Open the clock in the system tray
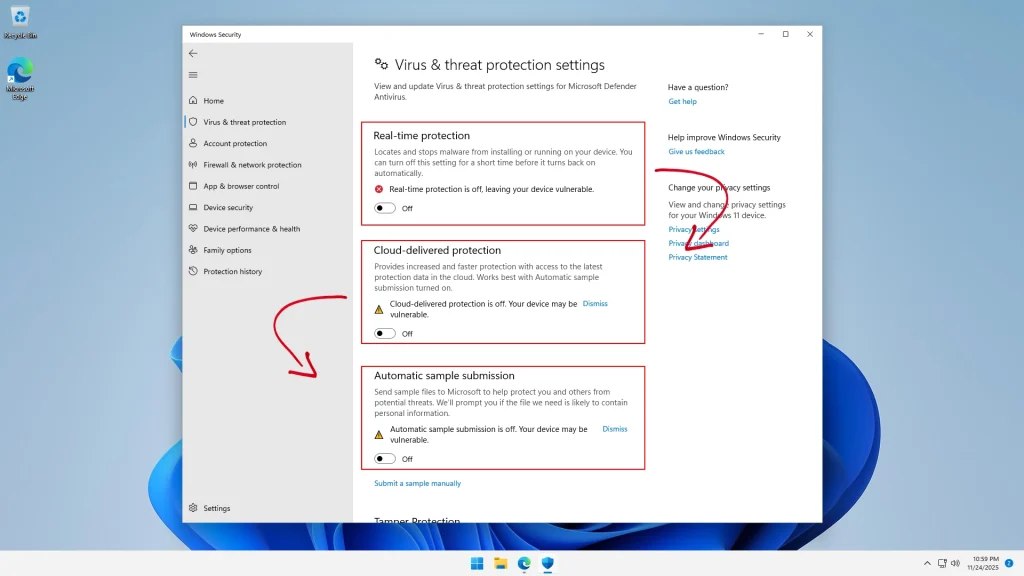This screenshot has height=576, width=1024. (981, 563)
